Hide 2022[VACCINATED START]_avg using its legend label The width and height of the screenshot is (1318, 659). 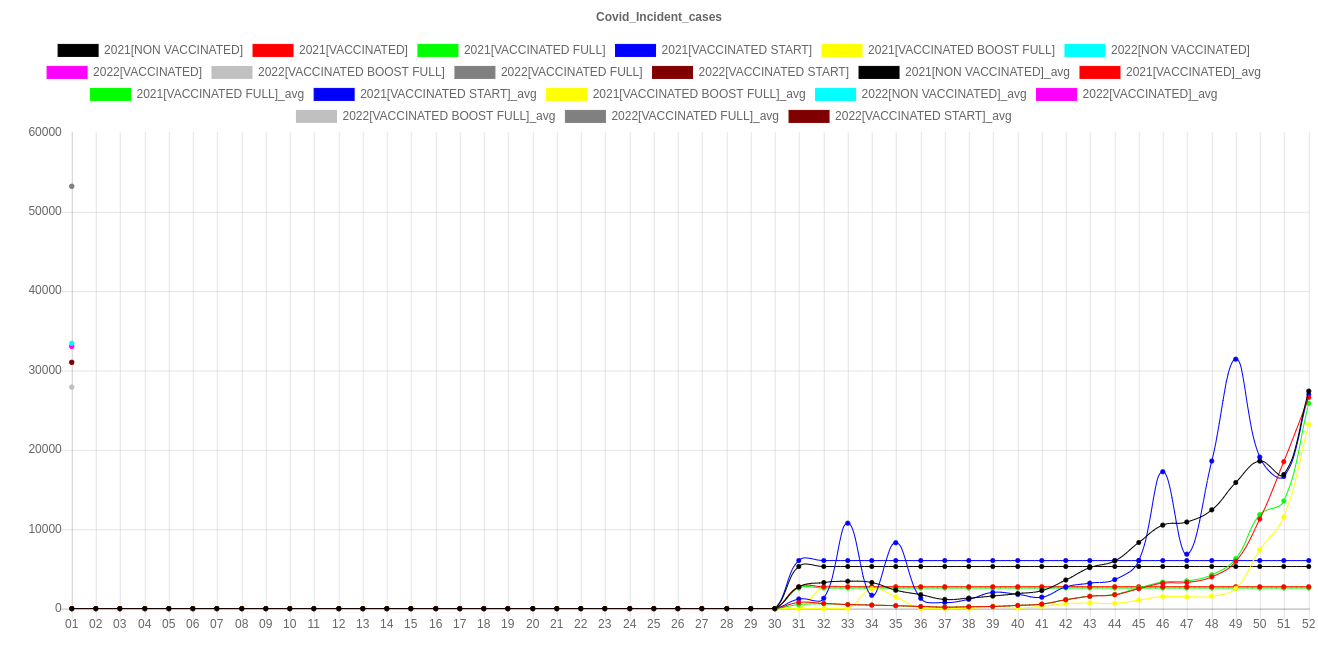pos(922,116)
